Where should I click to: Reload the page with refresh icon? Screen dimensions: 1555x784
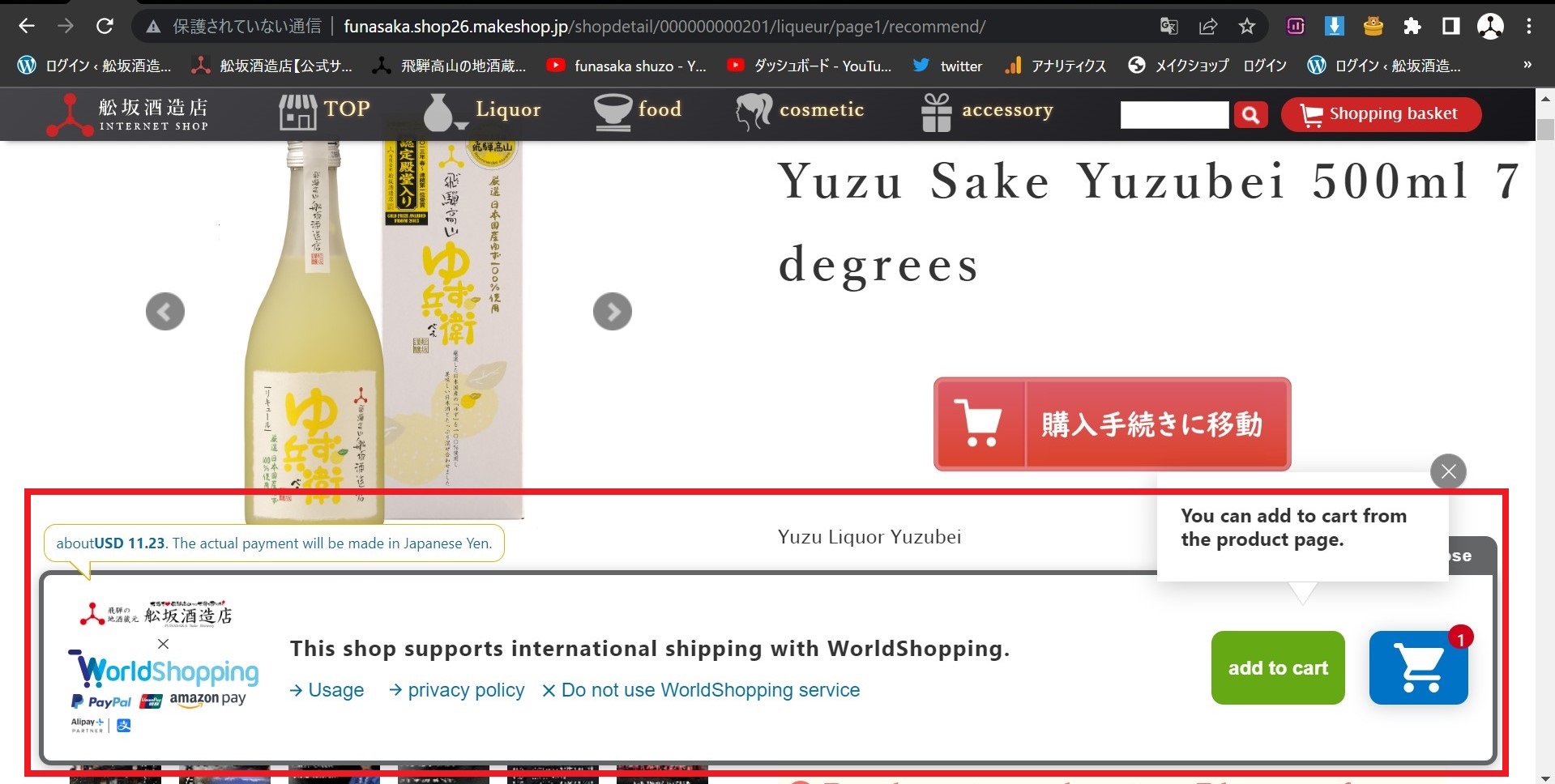click(x=105, y=26)
